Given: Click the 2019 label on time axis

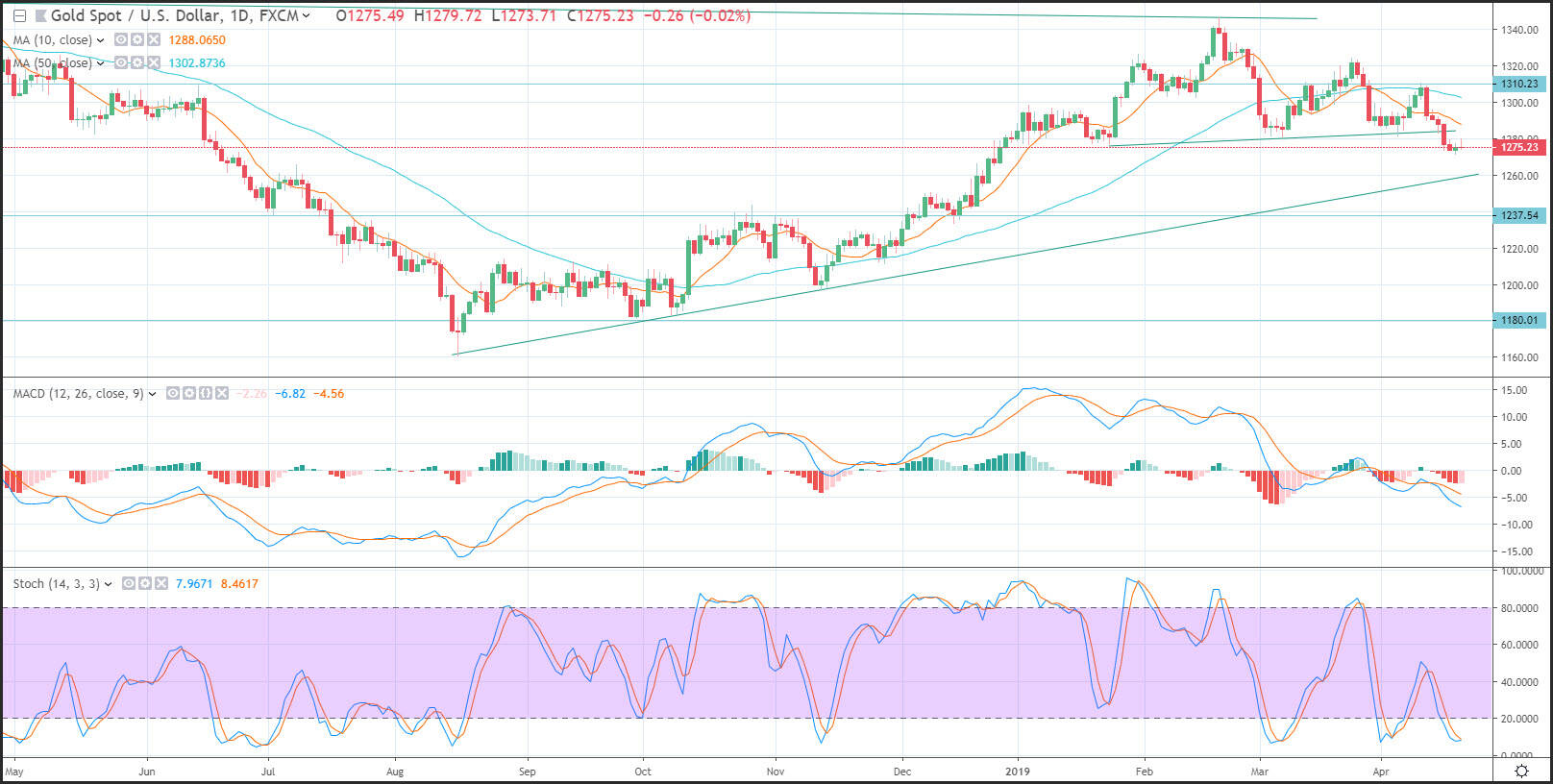Looking at the screenshot, I should [x=1018, y=772].
